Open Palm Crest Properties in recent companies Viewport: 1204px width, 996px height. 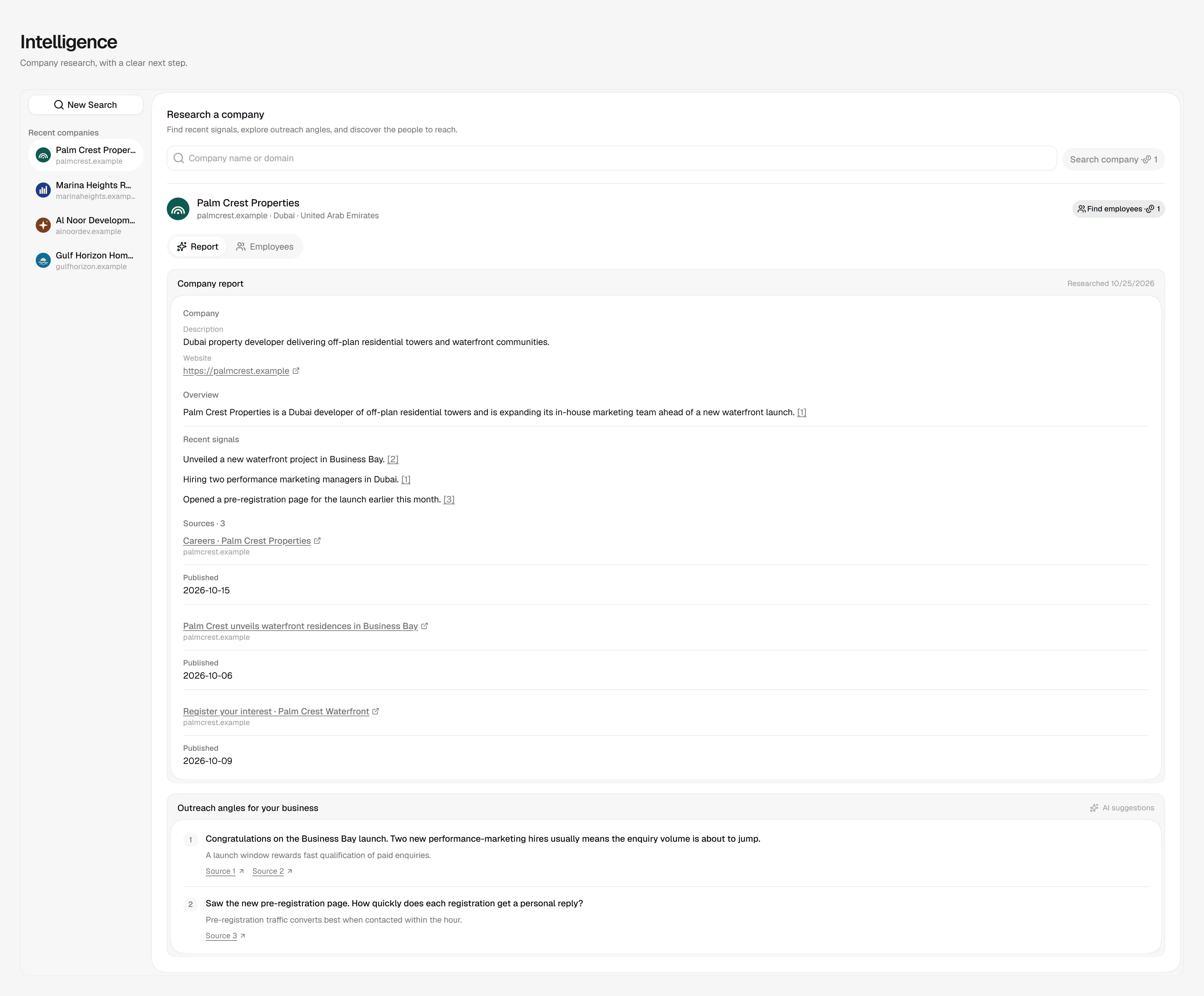pyautogui.click(x=85, y=156)
